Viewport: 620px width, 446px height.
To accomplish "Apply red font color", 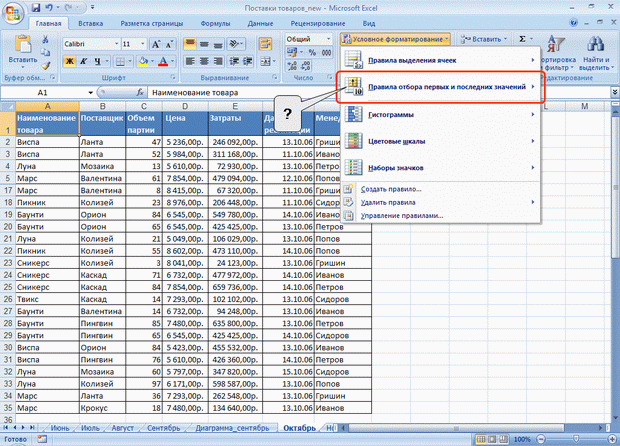I will click(x=163, y=61).
